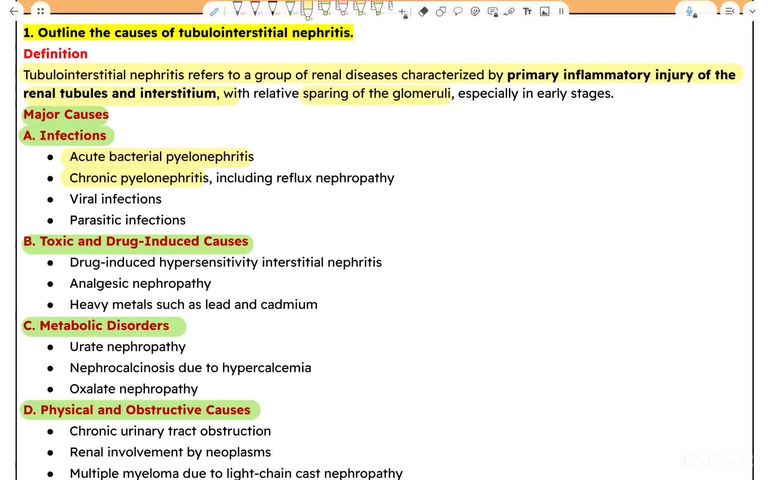The width and height of the screenshot is (768, 480).
Task: Expand the chevron-down menu at top right
Action: click(x=751, y=11)
